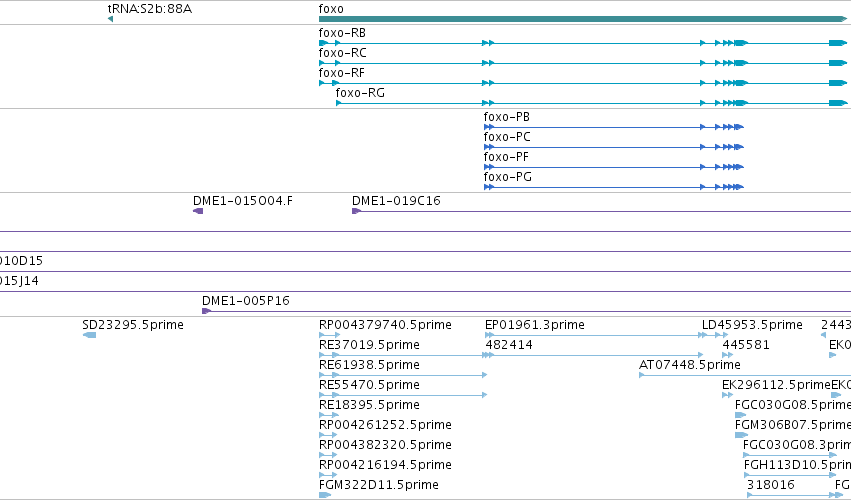
Task: Click the tRNA:S2b:88A gene label
Action: pos(150,9)
